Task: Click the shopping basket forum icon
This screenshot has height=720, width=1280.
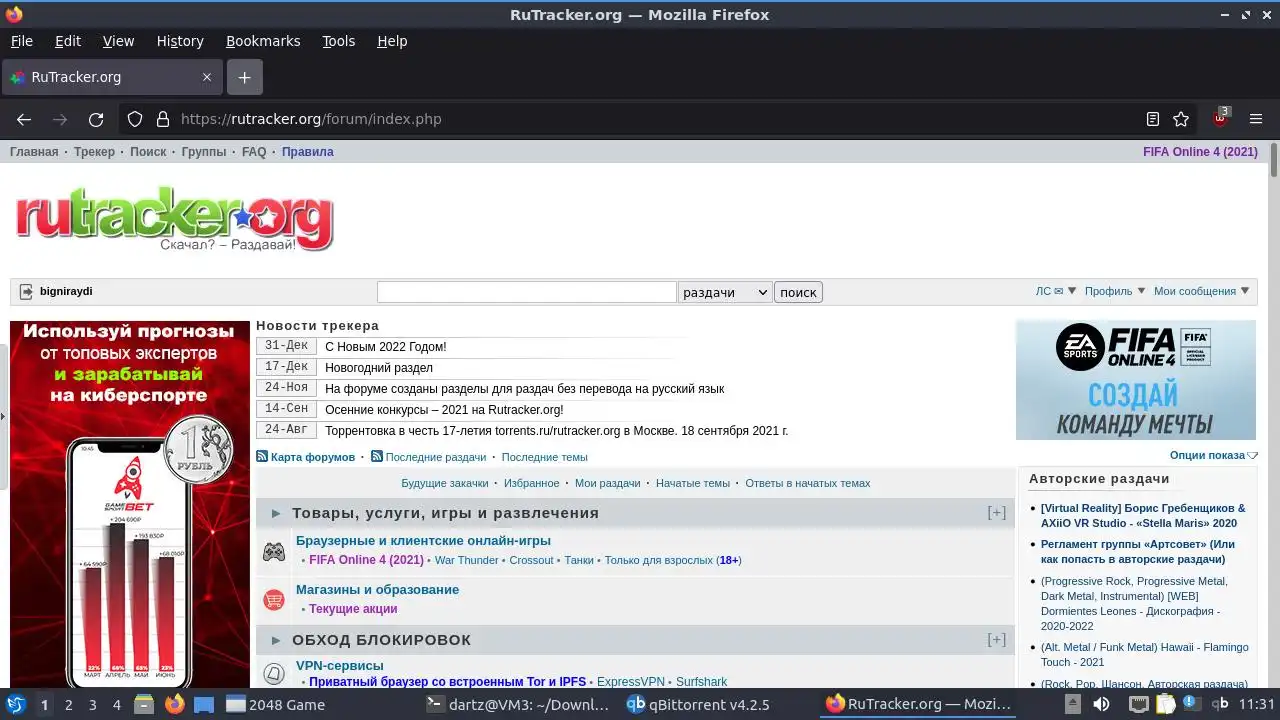Action: pyautogui.click(x=273, y=600)
